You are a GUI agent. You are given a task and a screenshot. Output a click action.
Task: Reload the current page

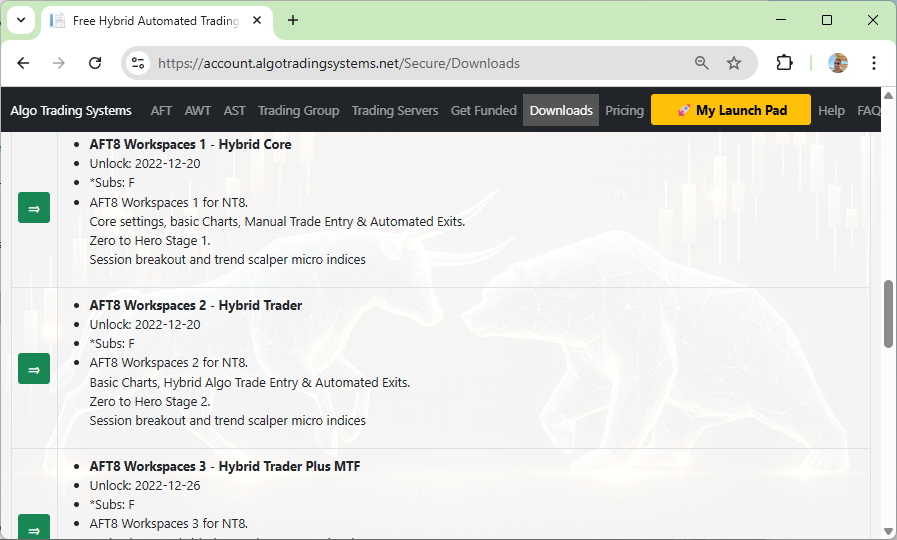(95, 63)
